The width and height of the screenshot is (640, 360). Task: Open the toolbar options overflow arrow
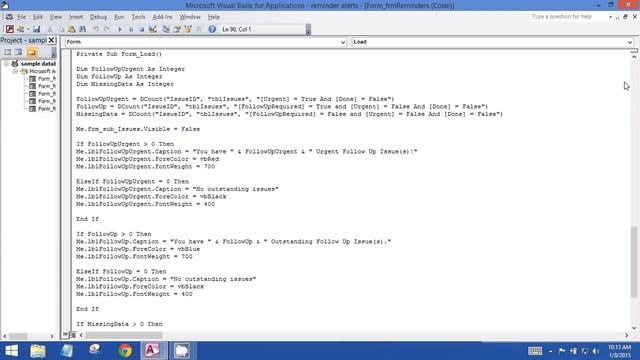pyautogui.click(x=308, y=30)
